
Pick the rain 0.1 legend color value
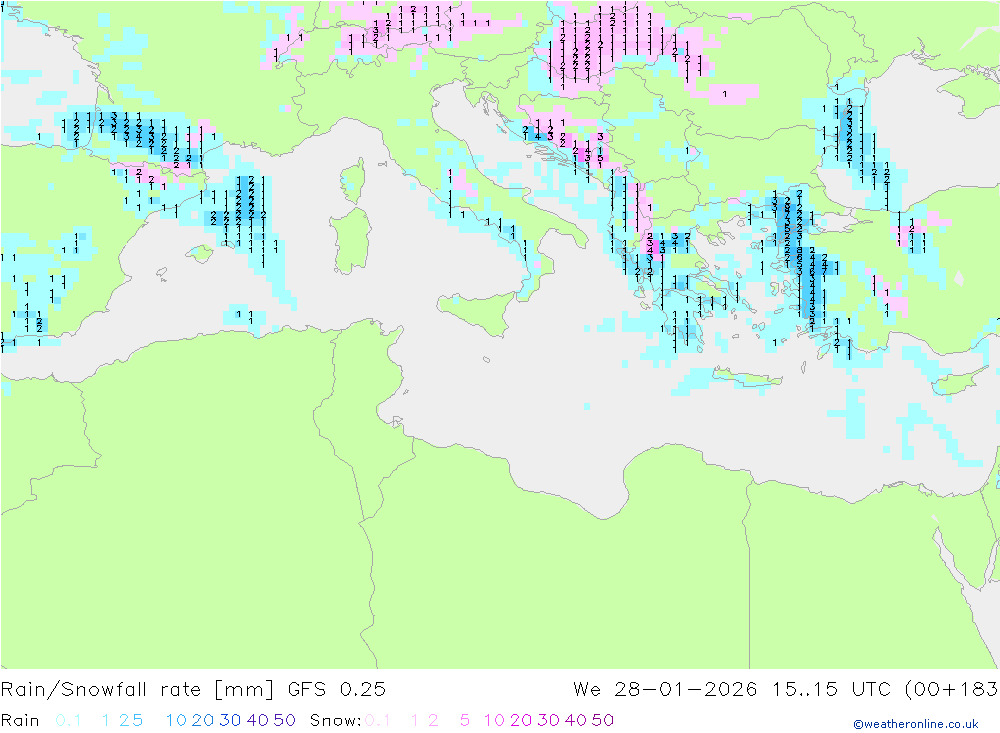tap(68, 720)
